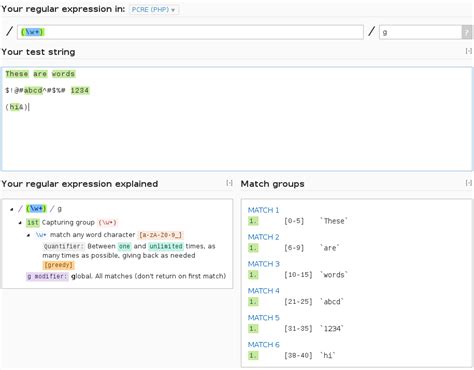Screen dimensions: 474x370
Task: Click the MATCH 6 heading
Action: click(x=263, y=345)
